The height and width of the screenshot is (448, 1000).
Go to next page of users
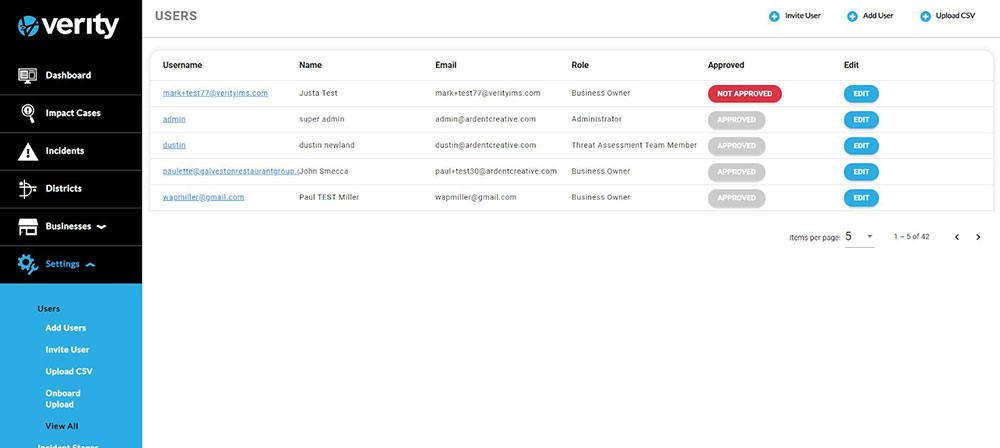978,237
